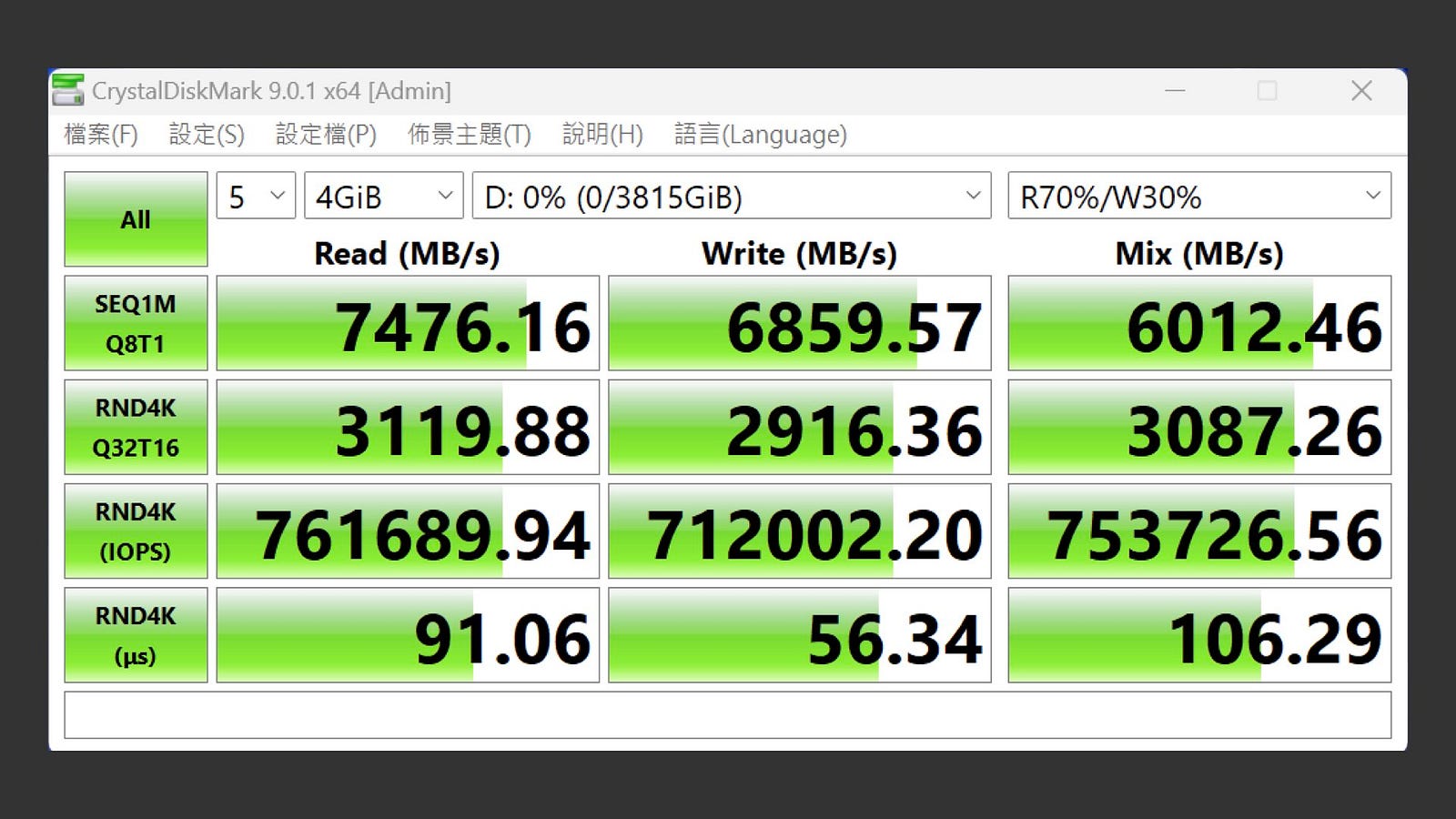This screenshot has height=819, width=1456.
Task: Click the RND4K (IOPS) button
Action: pos(136,531)
